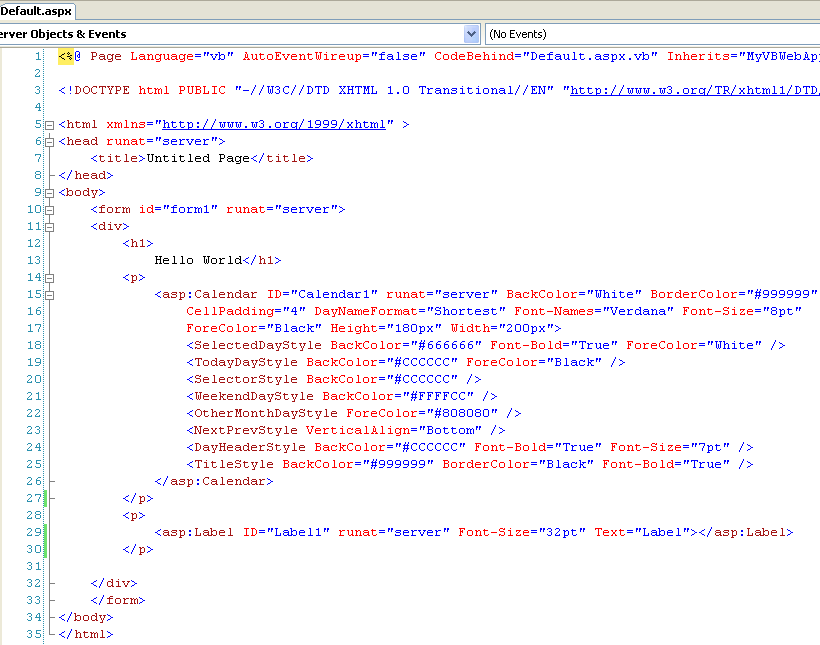Screen dimensions: 820x645
Task: Collapse the asp:Calendar control markup
Action: pyautogui.click(x=50, y=295)
